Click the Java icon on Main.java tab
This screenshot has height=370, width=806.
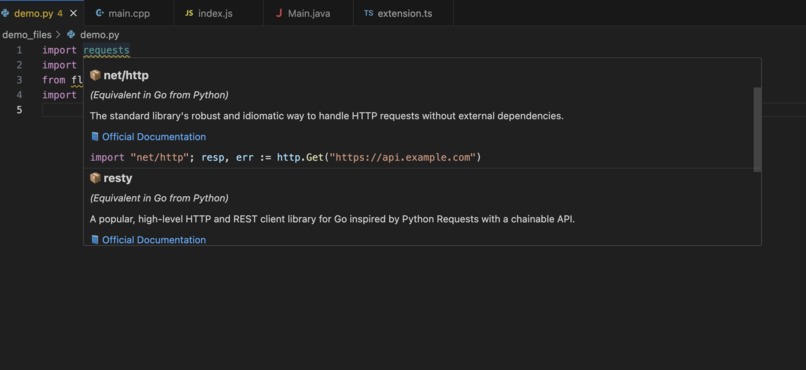coord(279,13)
